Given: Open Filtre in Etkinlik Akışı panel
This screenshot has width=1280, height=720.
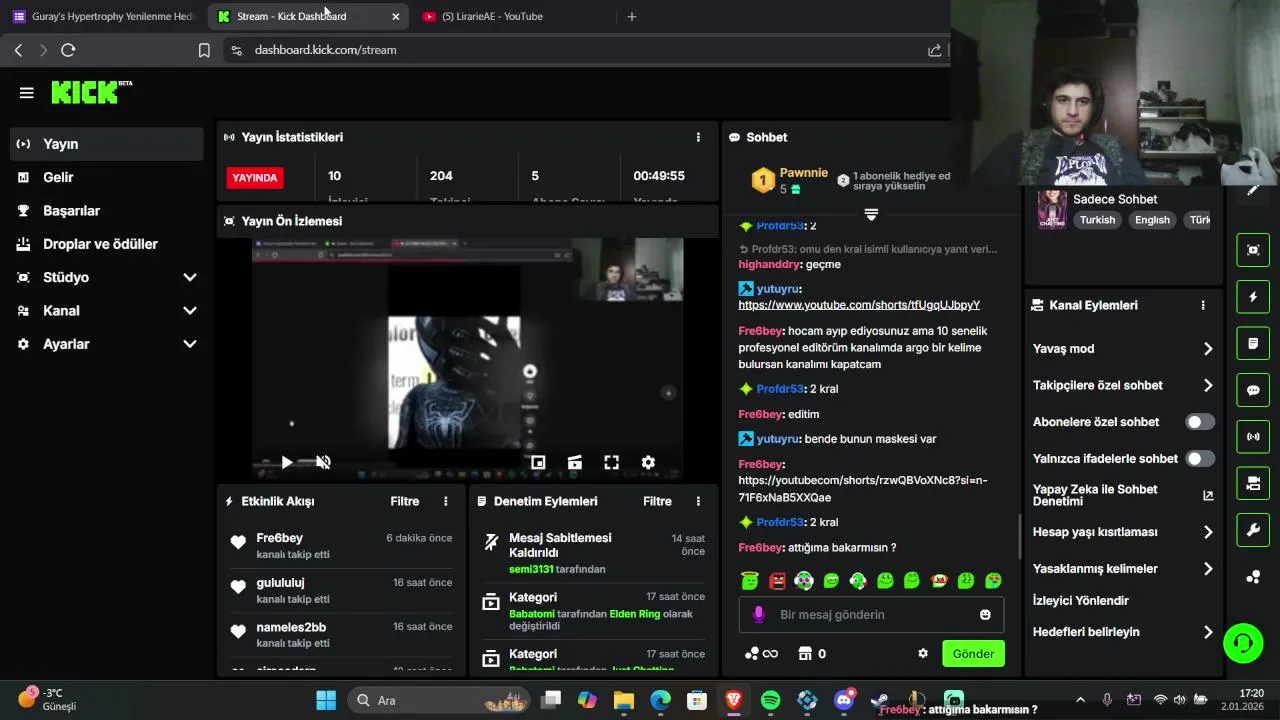Looking at the screenshot, I should point(404,501).
